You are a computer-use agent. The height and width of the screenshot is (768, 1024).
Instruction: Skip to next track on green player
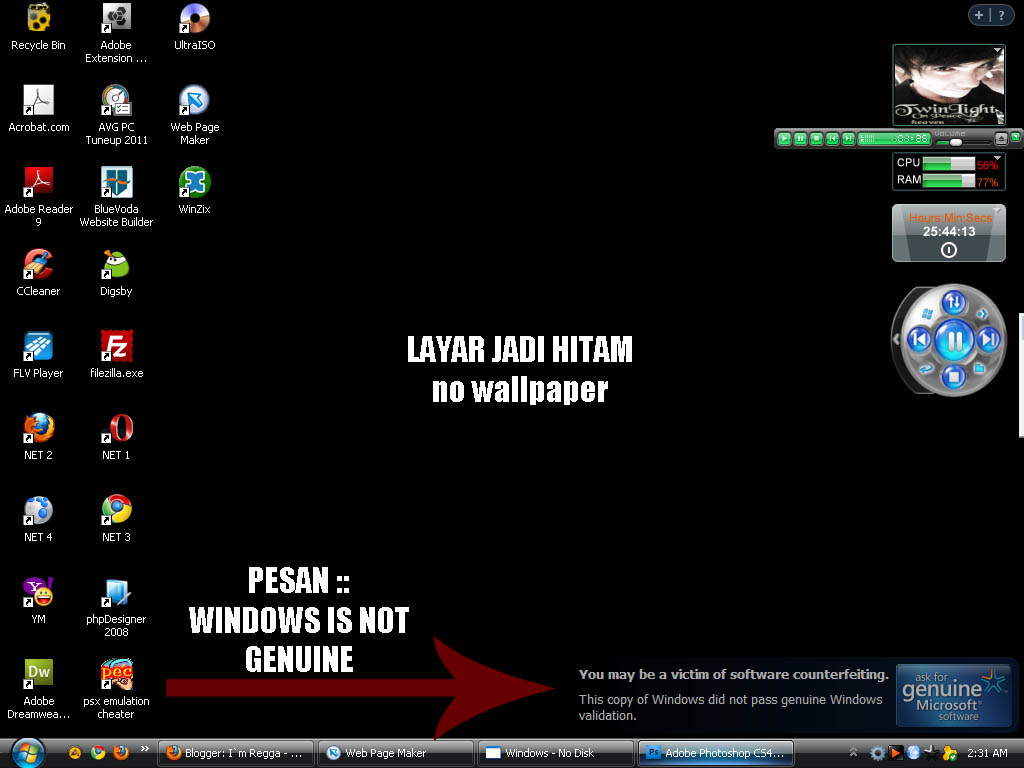pos(848,138)
